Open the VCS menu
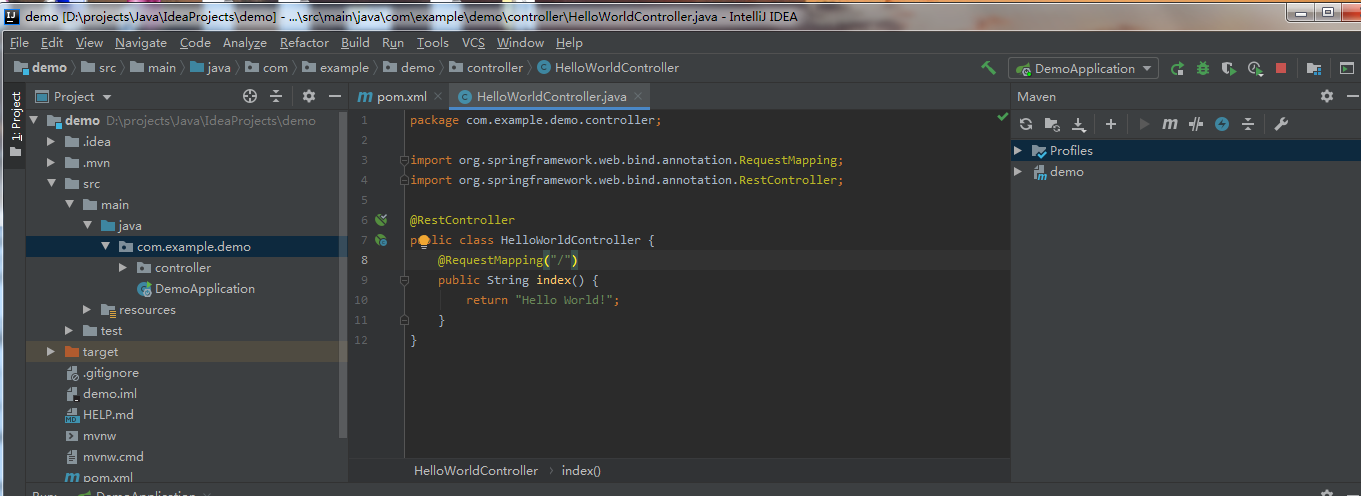 (473, 42)
